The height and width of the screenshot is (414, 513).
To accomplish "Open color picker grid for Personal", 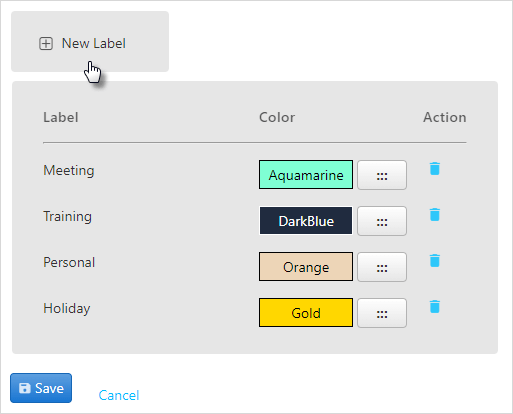I will 382,267.
